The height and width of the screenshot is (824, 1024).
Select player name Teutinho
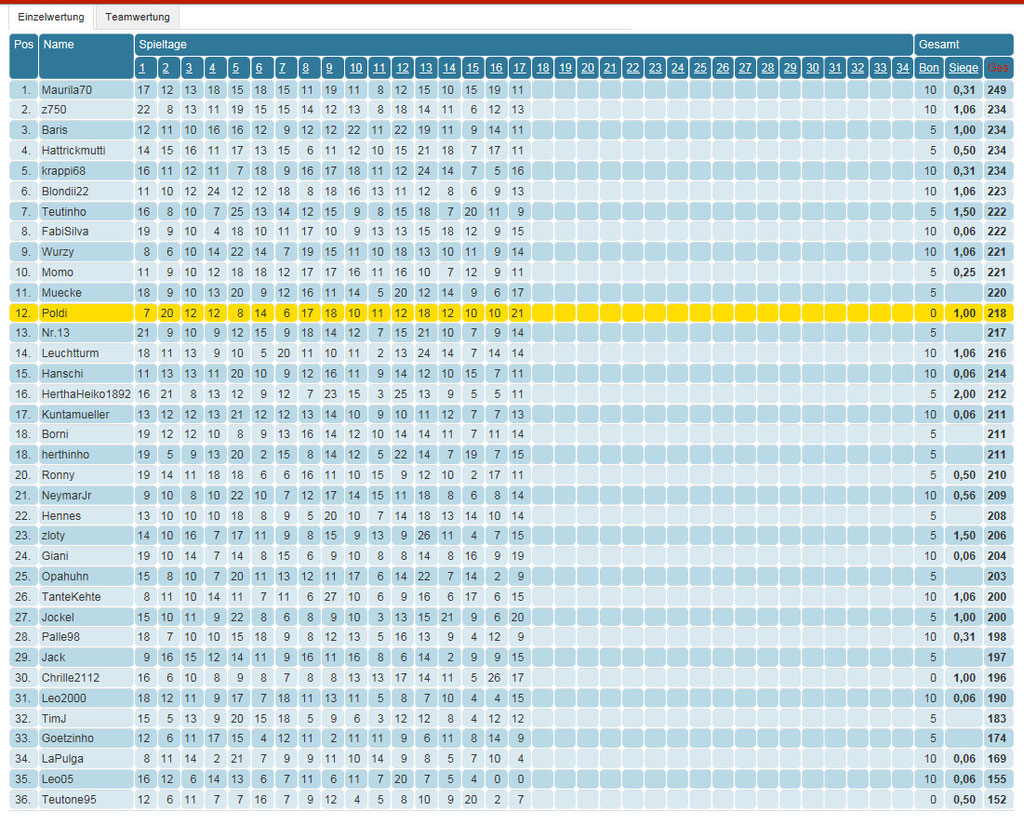point(63,212)
